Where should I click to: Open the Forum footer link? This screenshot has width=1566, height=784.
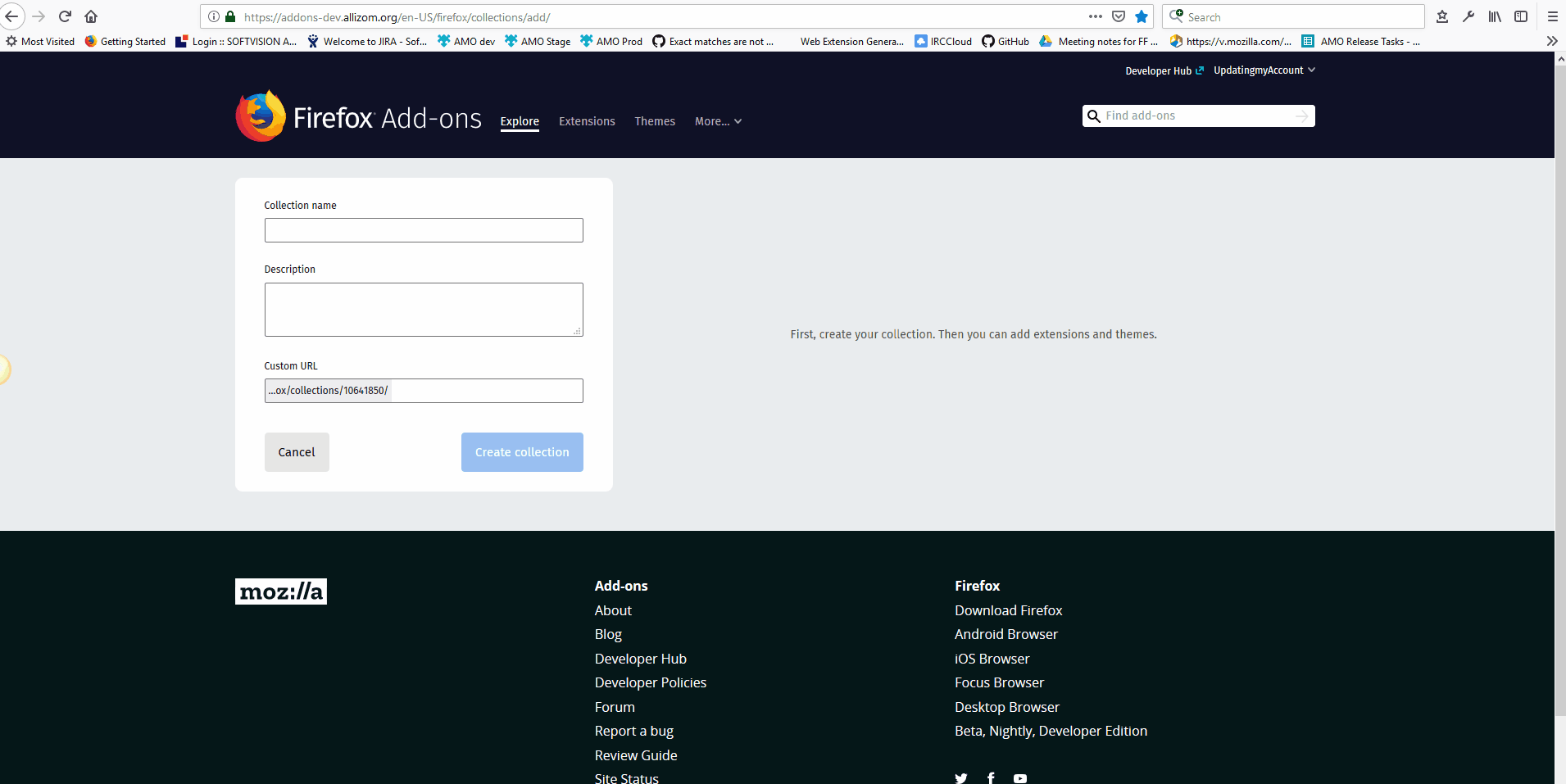tap(615, 707)
